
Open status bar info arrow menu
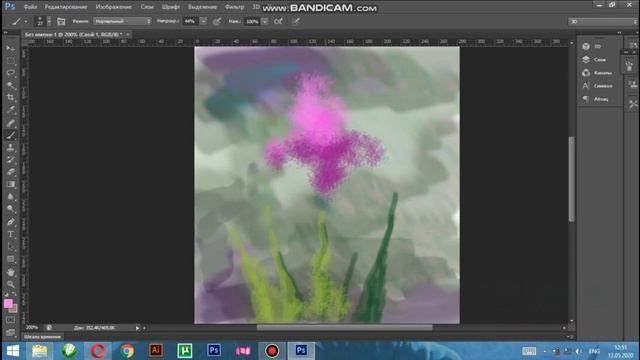138,328
